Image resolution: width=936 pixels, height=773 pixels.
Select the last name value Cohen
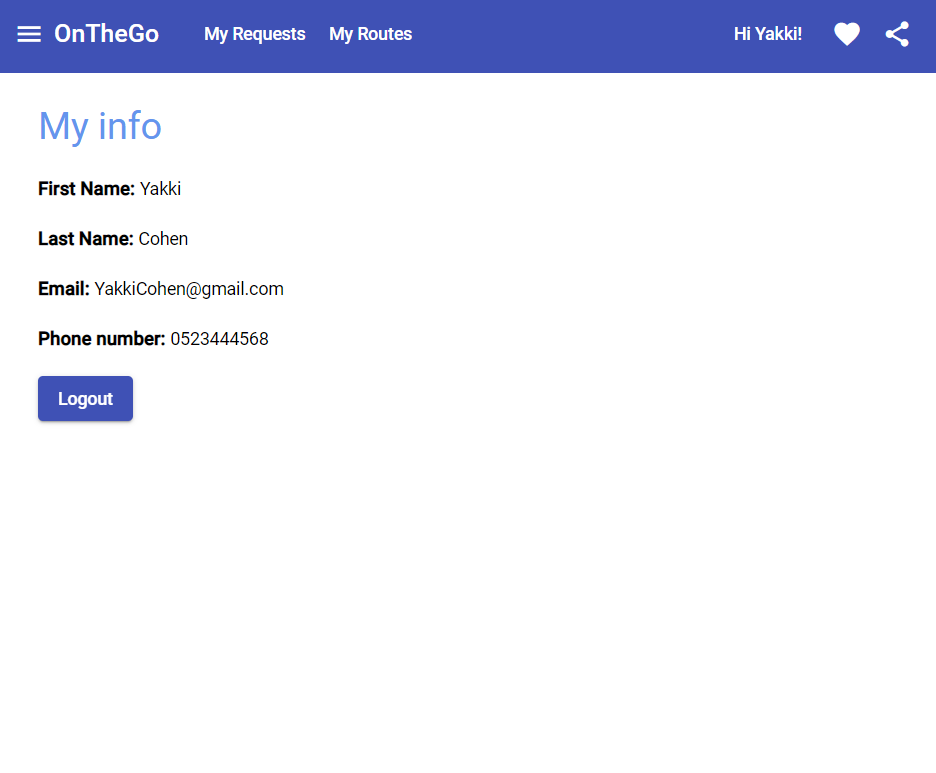point(163,239)
